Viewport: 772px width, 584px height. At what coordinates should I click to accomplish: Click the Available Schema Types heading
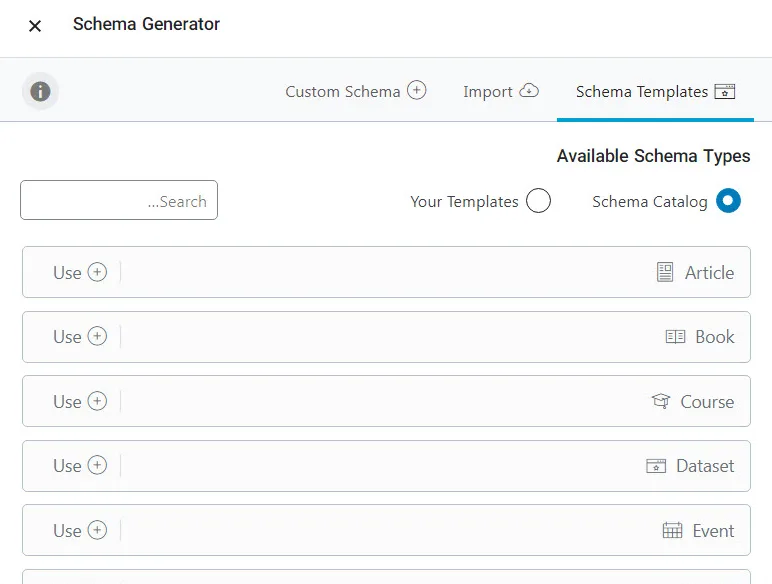653,156
